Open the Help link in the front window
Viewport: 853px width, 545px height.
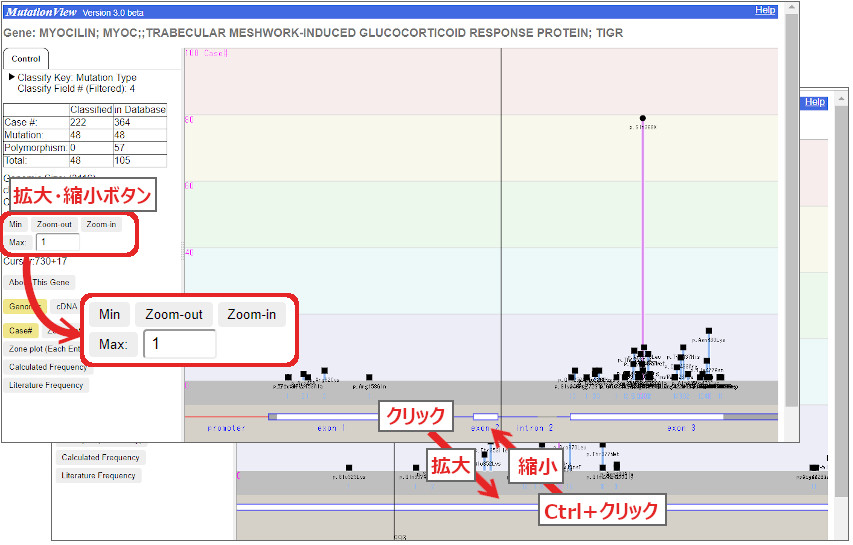(764, 11)
